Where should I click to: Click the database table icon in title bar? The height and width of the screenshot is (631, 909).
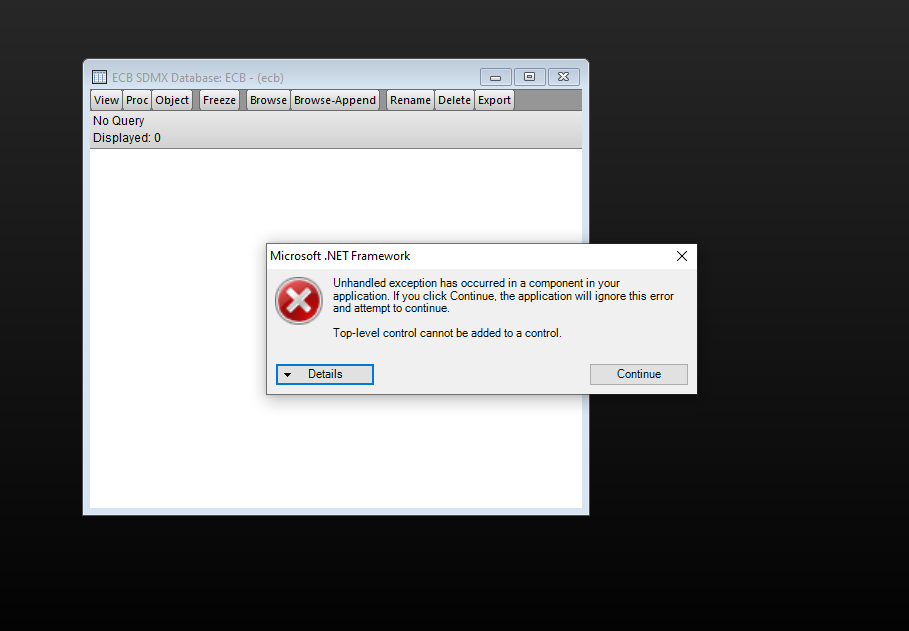pos(99,77)
